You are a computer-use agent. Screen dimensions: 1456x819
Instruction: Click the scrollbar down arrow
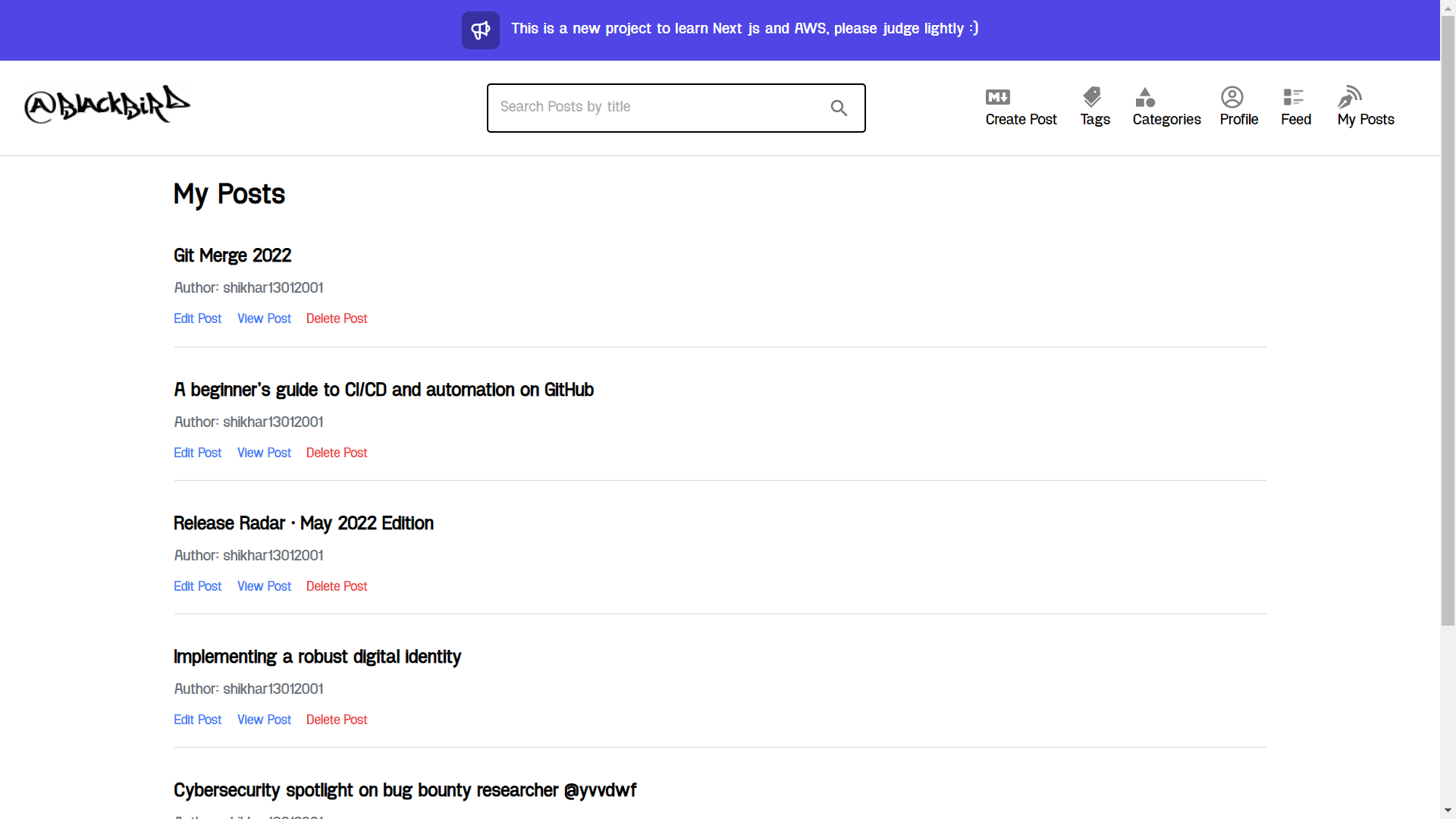click(1448, 810)
